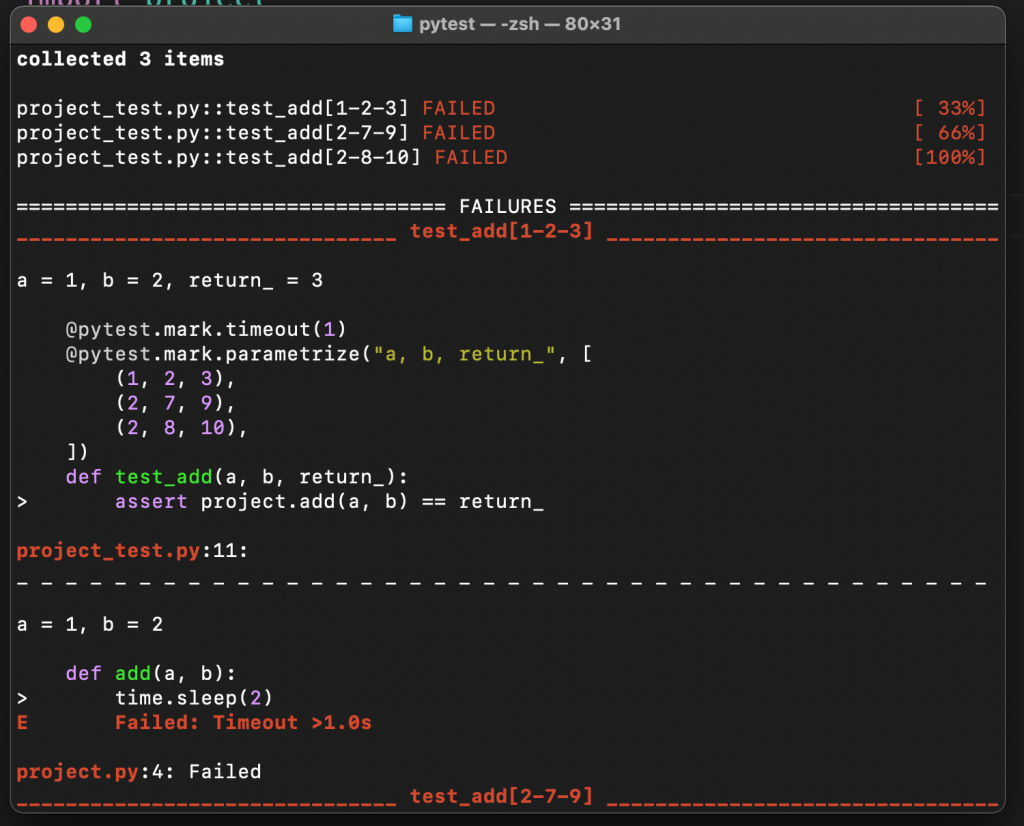Click the test_add[2-7-9] heading at bottom

[x=502, y=797]
